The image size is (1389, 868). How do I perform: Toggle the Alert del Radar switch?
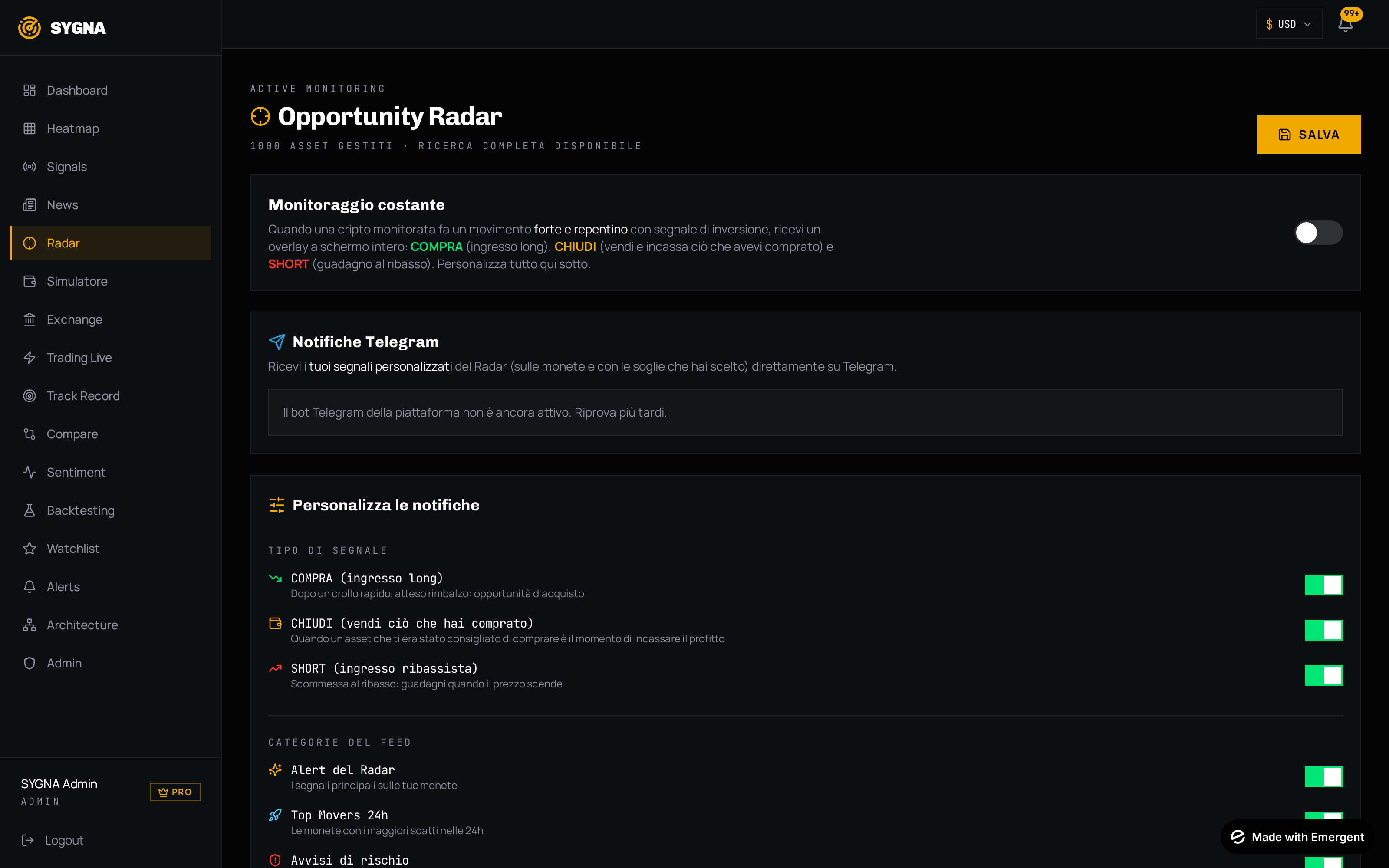click(1323, 777)
